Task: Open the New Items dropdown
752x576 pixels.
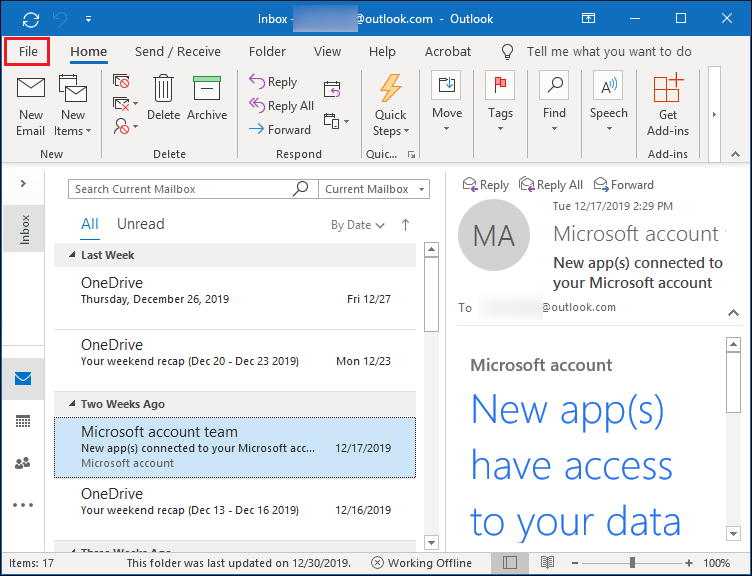Action: point(72,106)
